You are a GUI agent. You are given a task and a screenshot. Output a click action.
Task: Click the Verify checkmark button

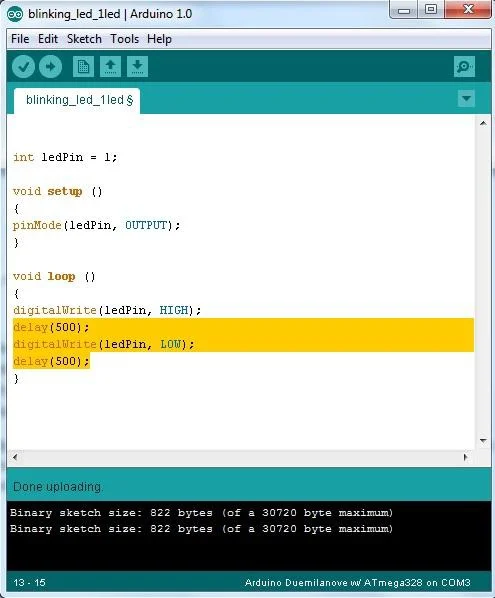(x=24, y=67)
